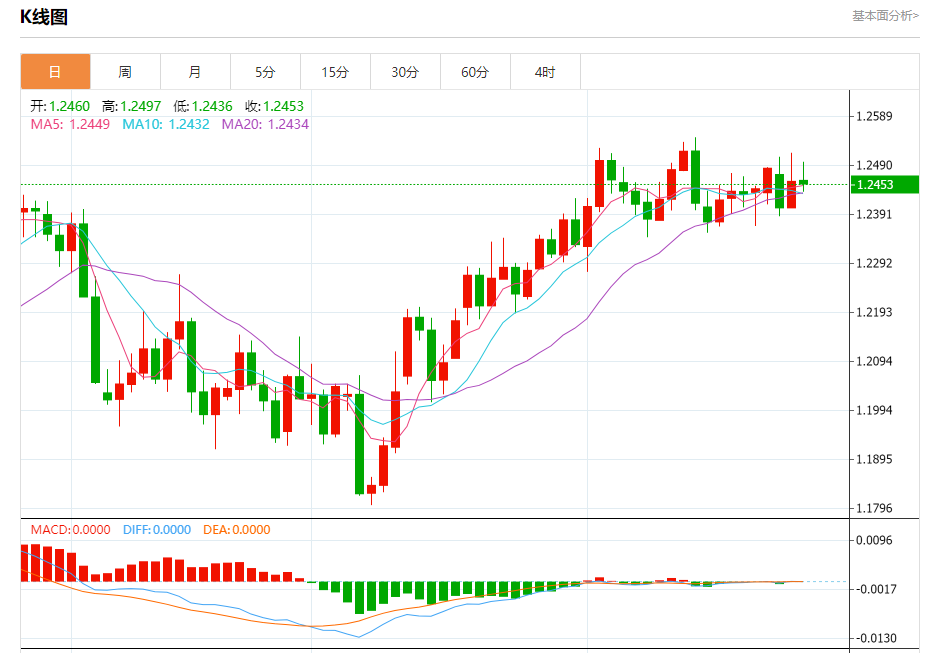Click the lowest red candlestick near 1.1796

[372, 489]
